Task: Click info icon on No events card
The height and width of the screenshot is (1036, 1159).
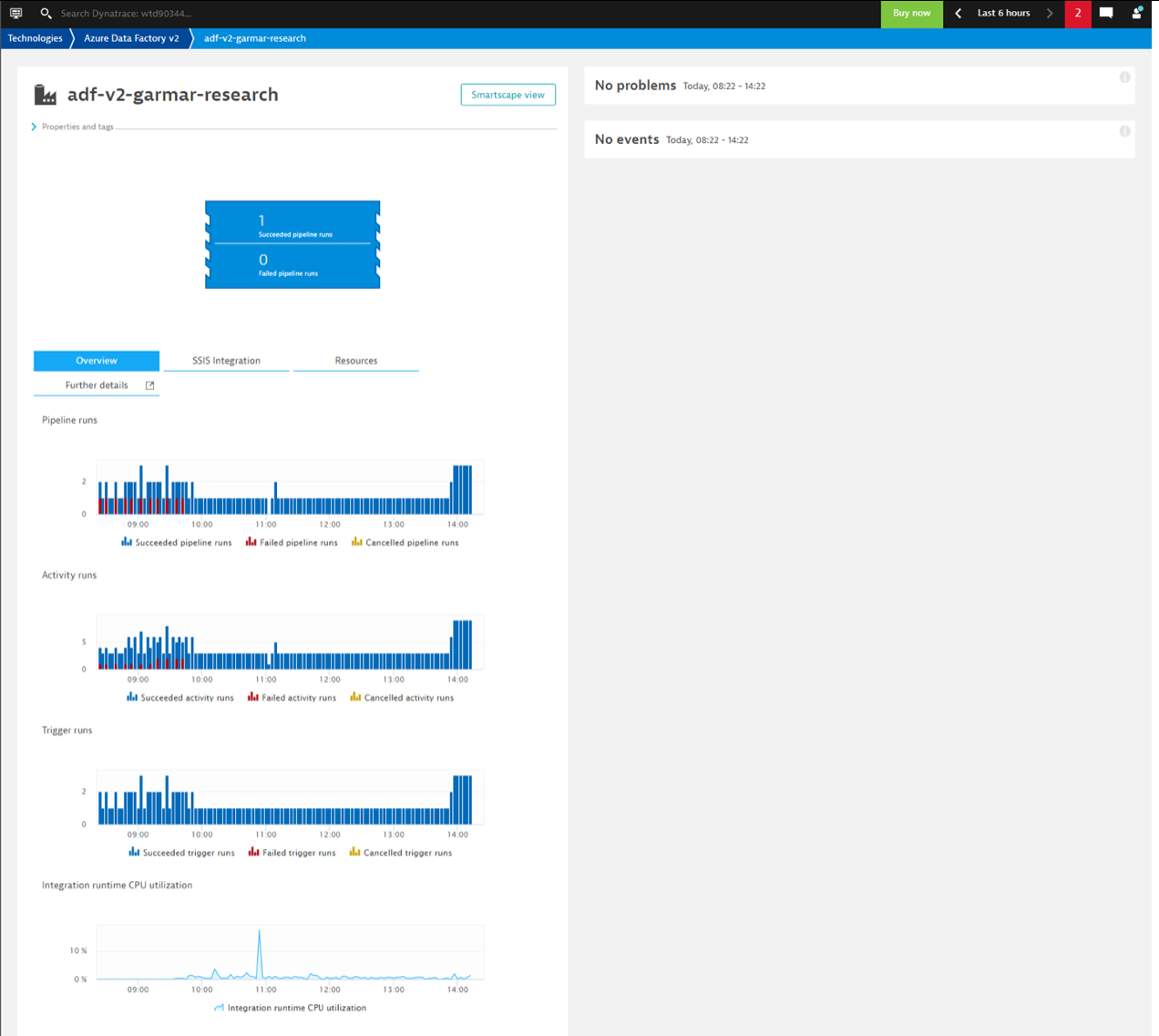Action: [x=1124, y=131]
